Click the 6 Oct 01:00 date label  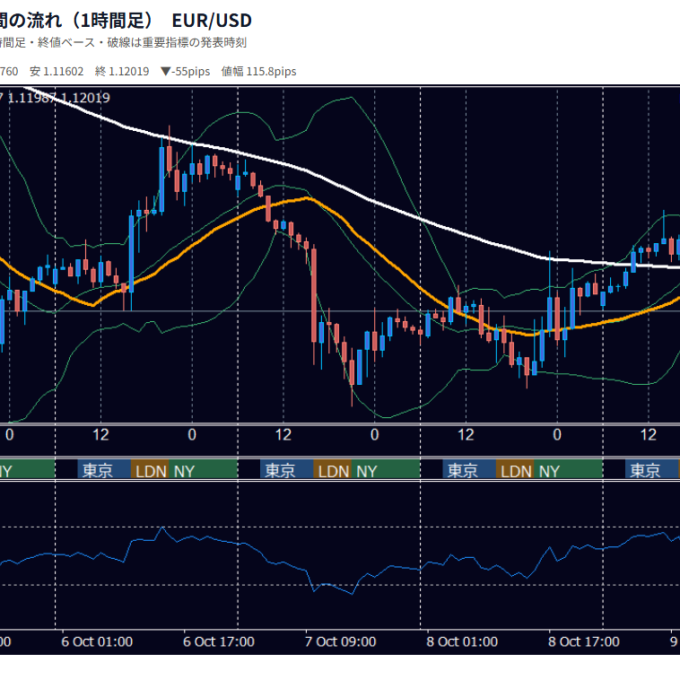point(97,641)
